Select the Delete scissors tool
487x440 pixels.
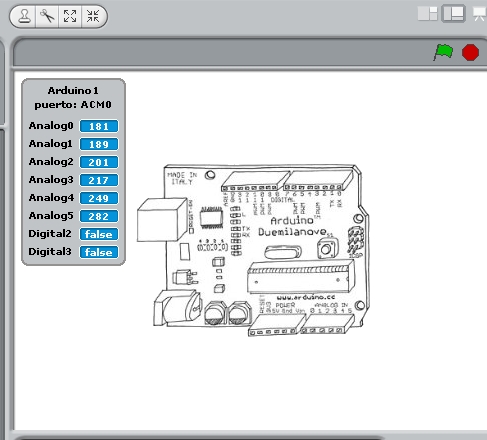pos(47,16)
